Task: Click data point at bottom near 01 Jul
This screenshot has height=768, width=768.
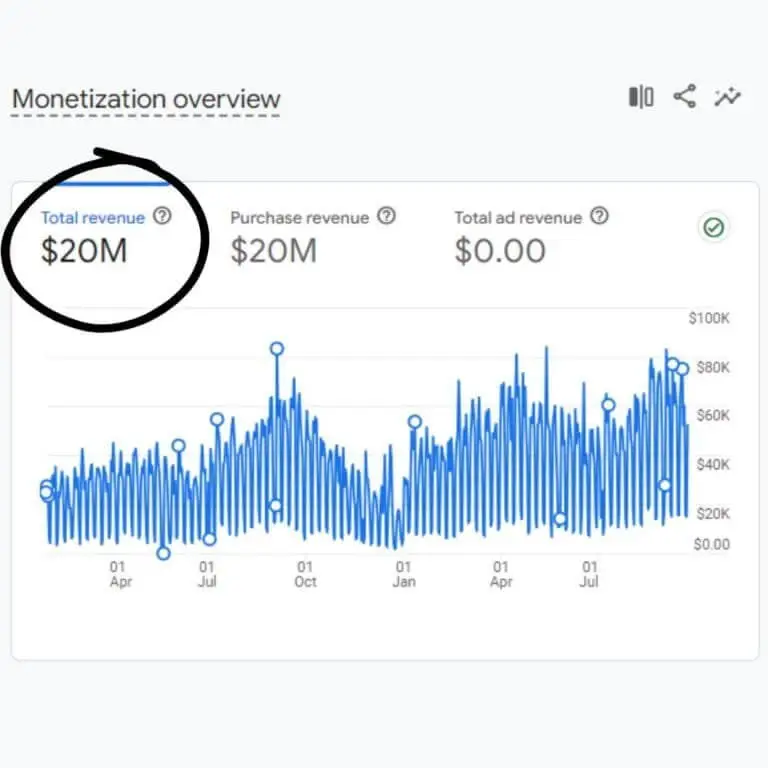Action: [209, 539]
